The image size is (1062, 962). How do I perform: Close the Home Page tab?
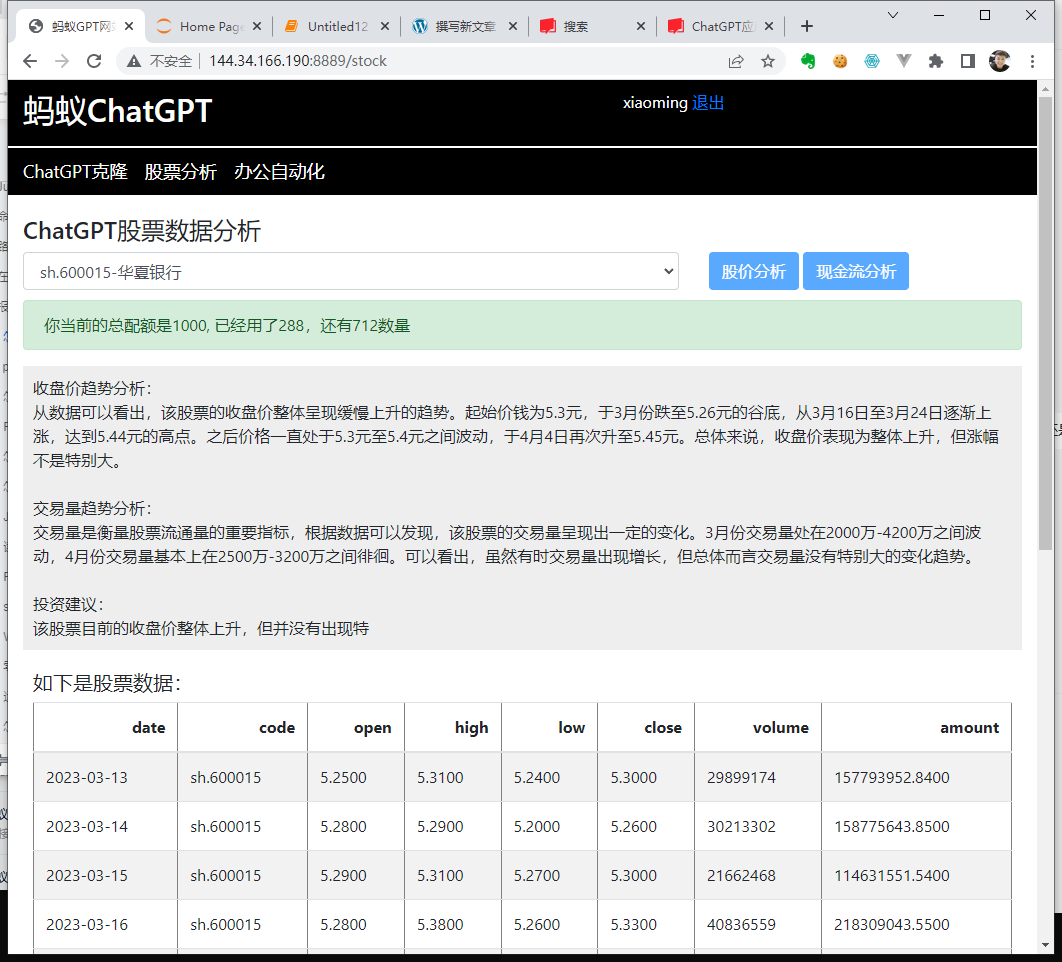point(257,26)
